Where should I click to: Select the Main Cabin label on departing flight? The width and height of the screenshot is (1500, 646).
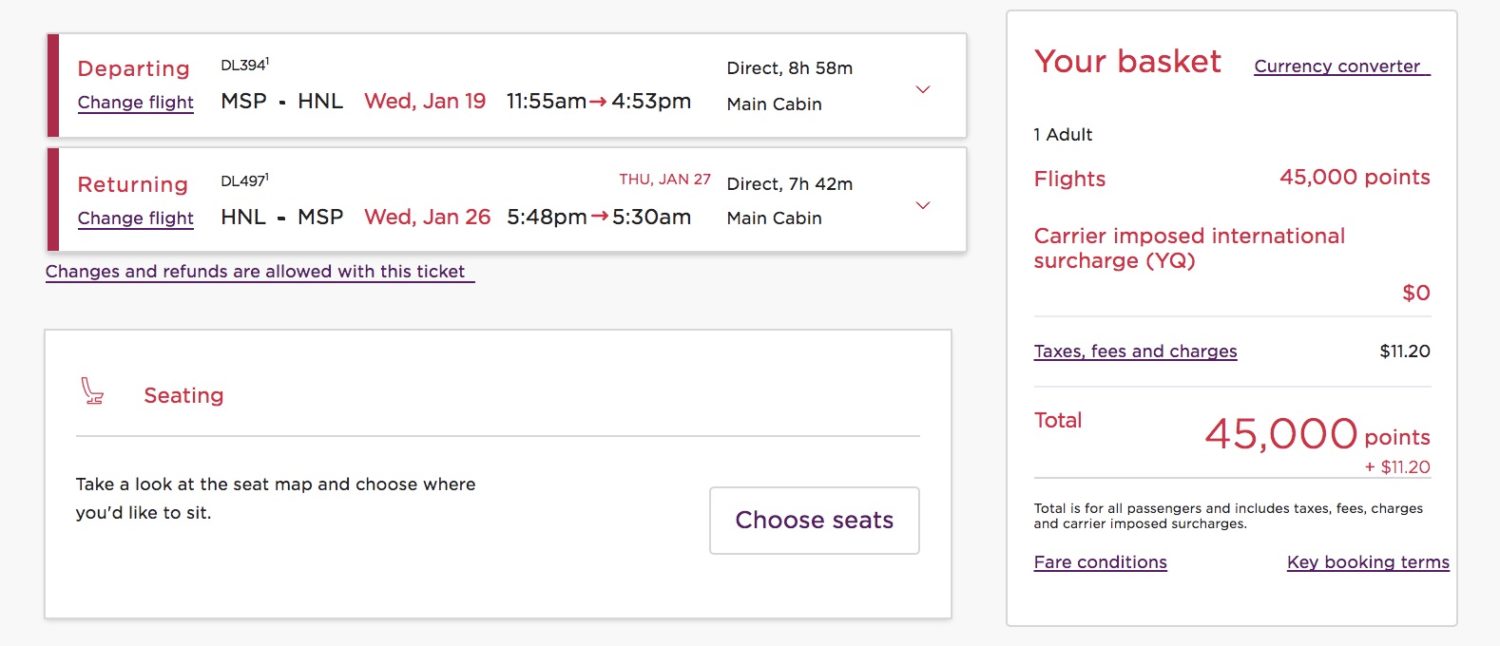click(774, 104)
